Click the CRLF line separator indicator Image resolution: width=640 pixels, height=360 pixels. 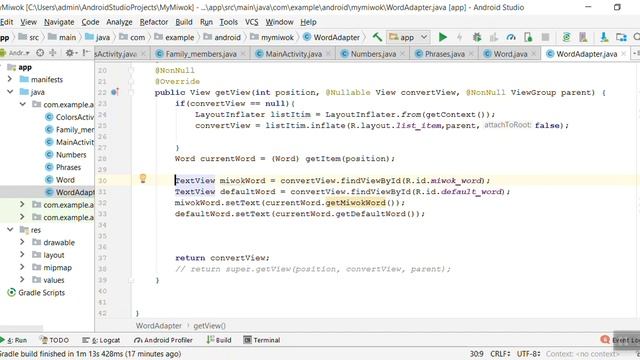point(500,353)
